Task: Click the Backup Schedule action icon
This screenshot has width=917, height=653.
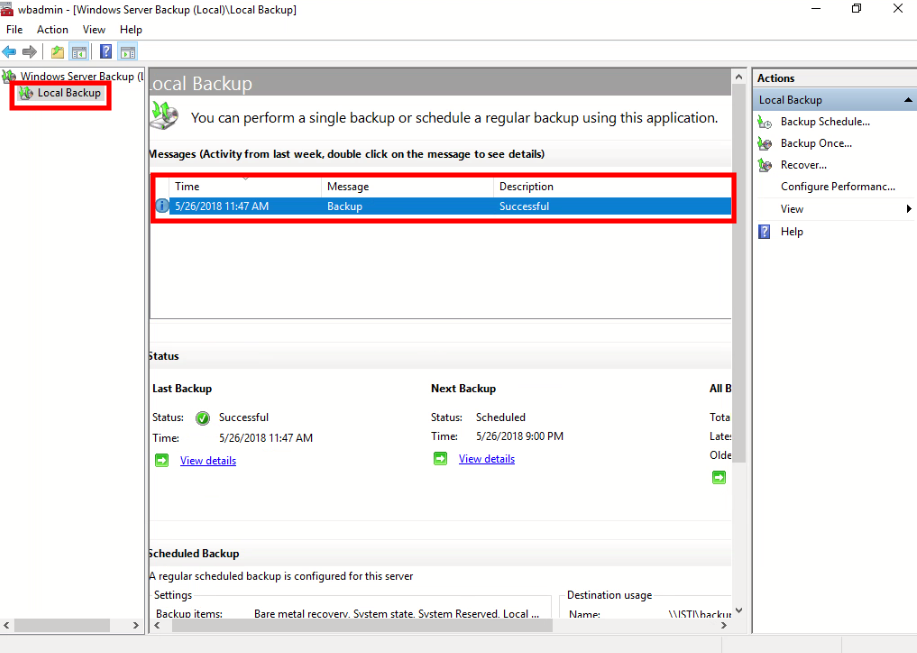Action: [x=765, y=122]
